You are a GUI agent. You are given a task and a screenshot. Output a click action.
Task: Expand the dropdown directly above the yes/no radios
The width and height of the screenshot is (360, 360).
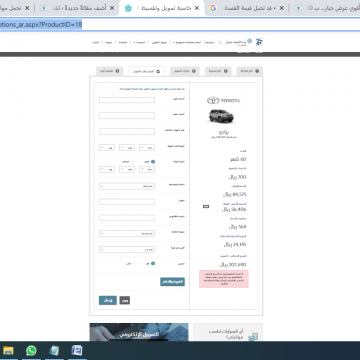coord(127,249)
